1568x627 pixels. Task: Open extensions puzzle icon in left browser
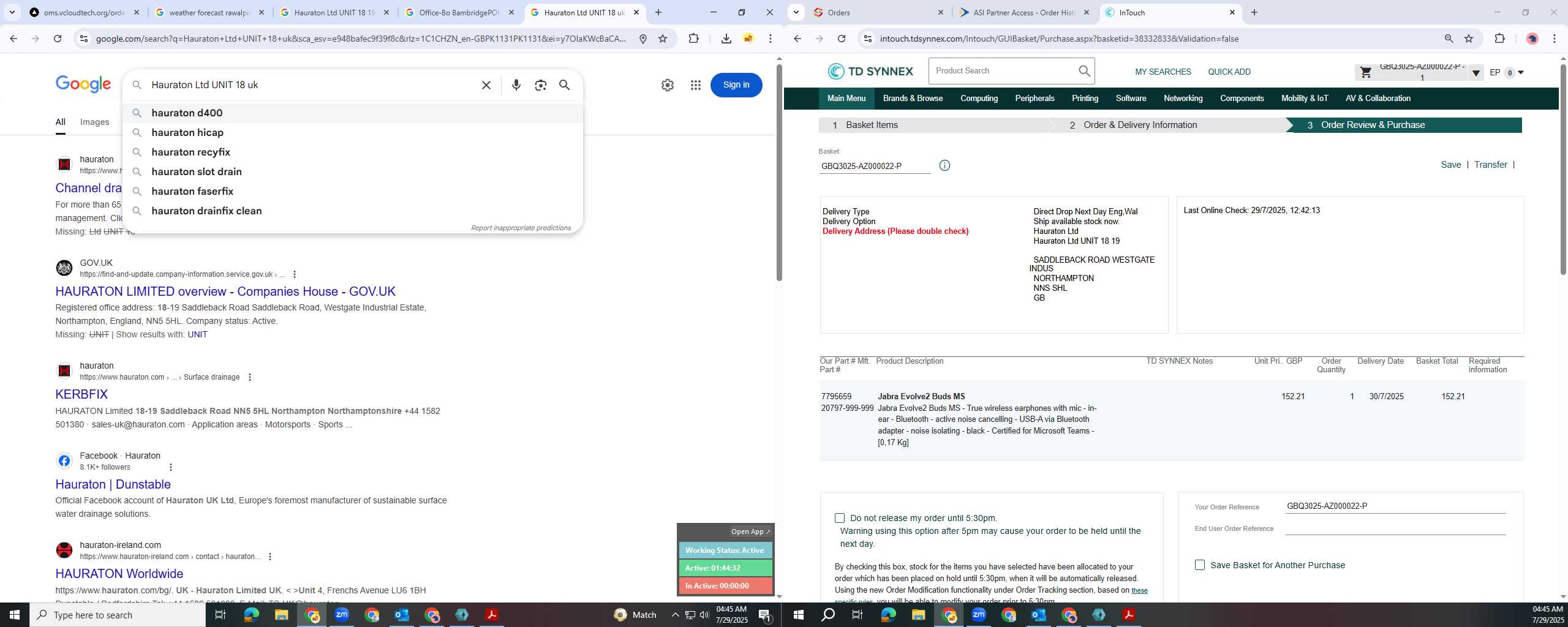click(x=693, y=39)
